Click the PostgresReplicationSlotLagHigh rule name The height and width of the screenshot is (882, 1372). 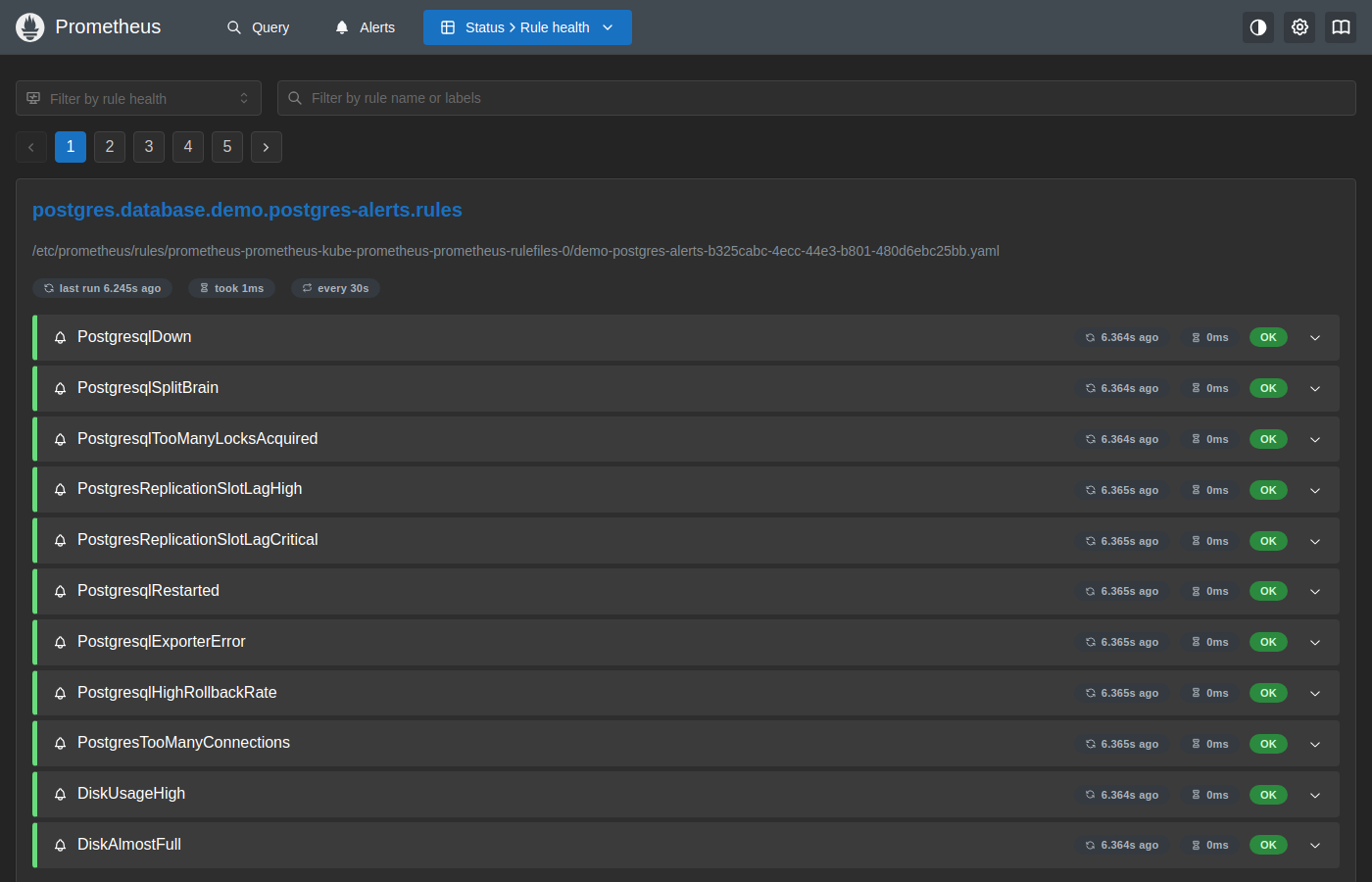190,489
